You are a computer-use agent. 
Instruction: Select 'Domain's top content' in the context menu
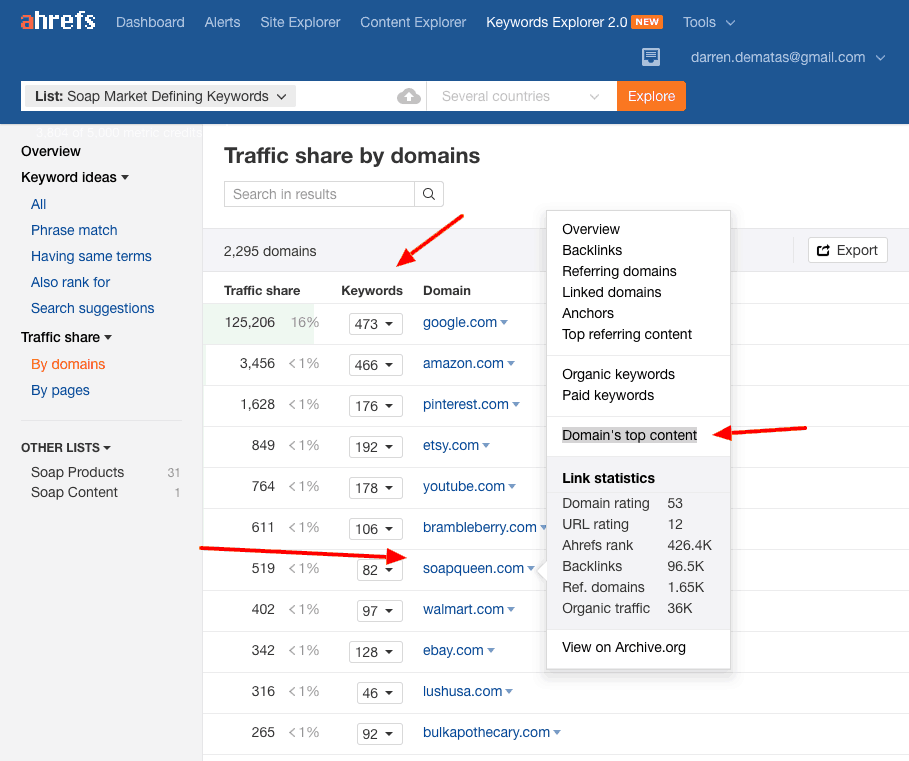coord(629,435)
